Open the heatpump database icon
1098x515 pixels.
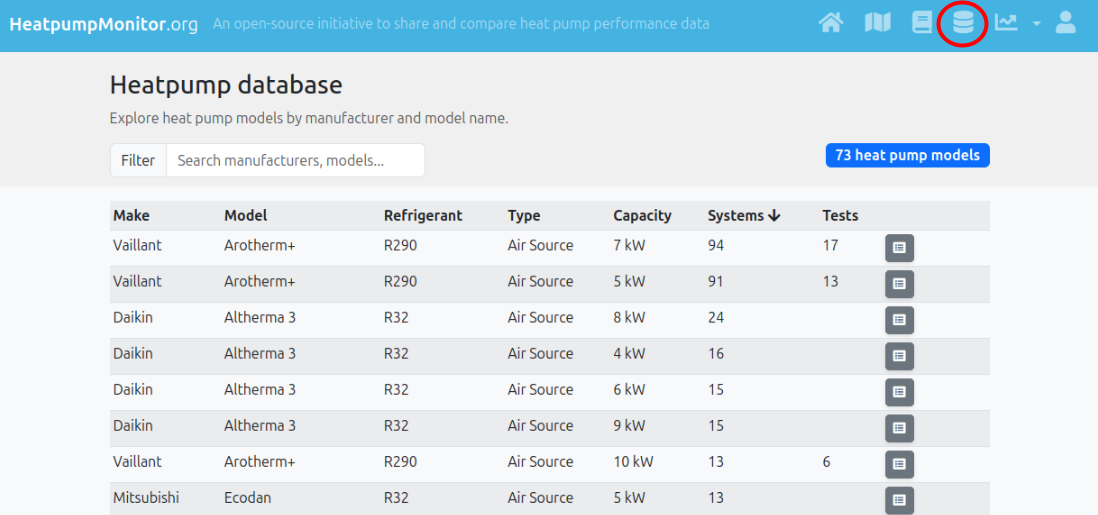[963, 22]
